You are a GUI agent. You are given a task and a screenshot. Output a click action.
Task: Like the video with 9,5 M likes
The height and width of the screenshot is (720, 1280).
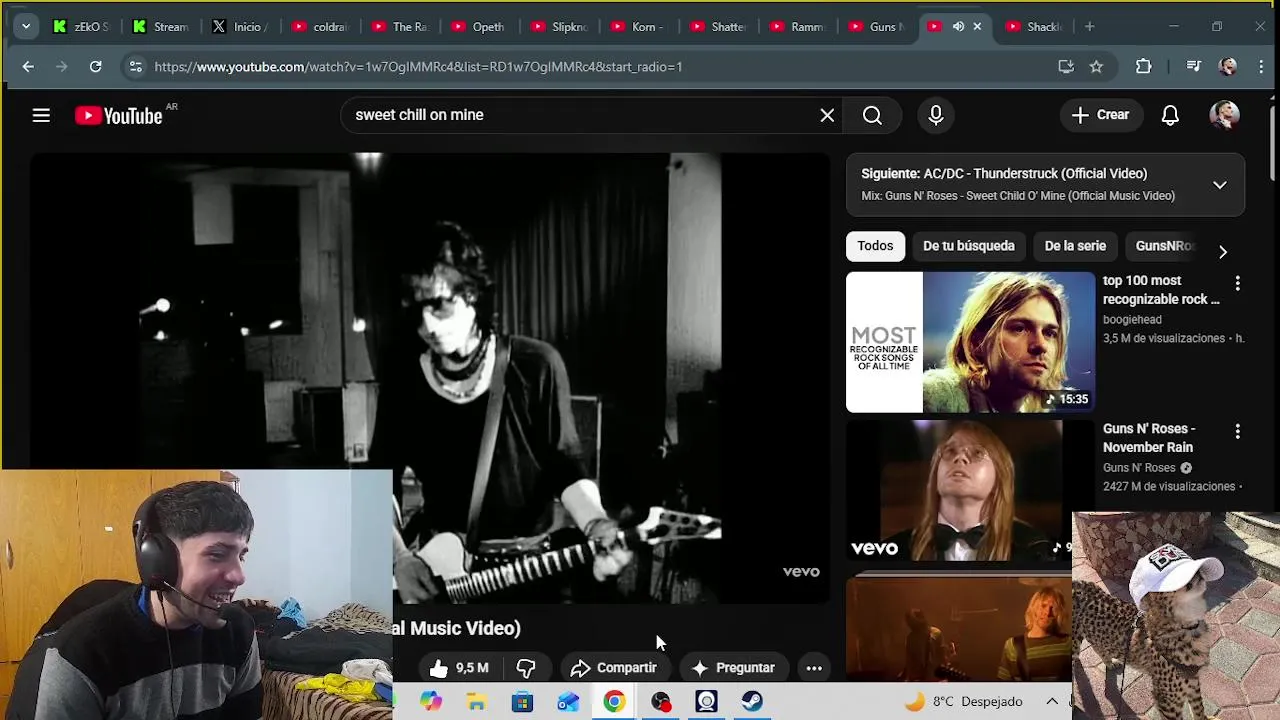tap(458, 668)
